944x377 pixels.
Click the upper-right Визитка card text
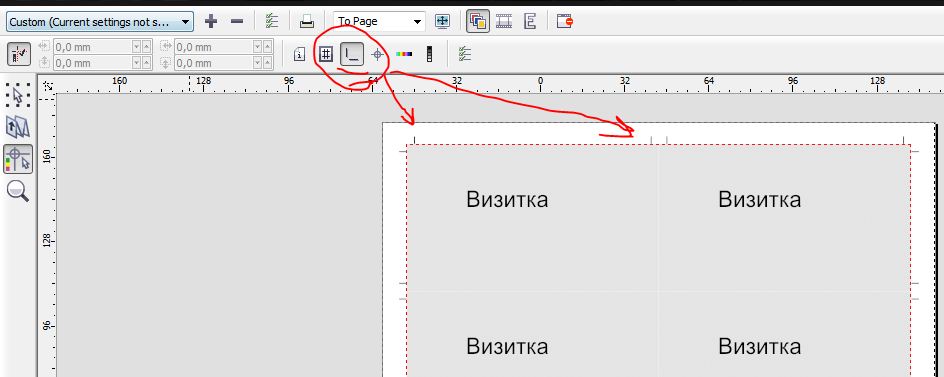coord(759,199)
